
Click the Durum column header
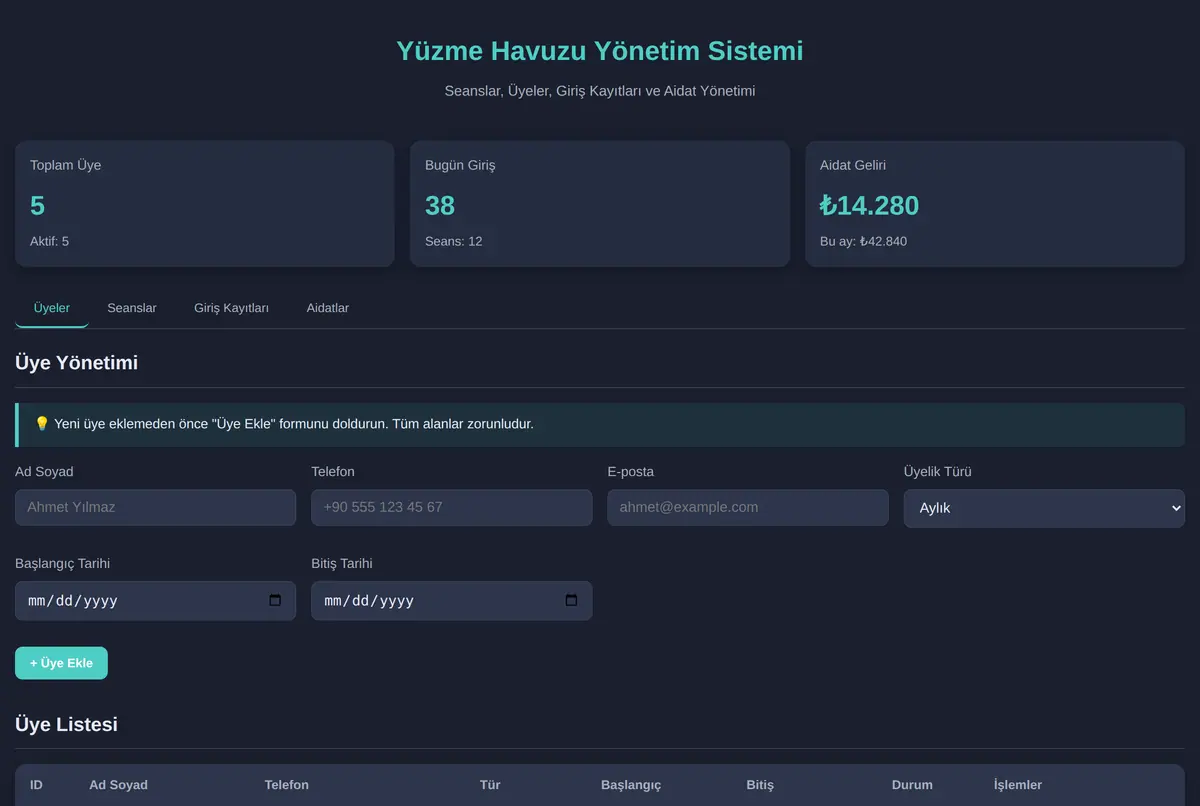(x=912, y=785)
